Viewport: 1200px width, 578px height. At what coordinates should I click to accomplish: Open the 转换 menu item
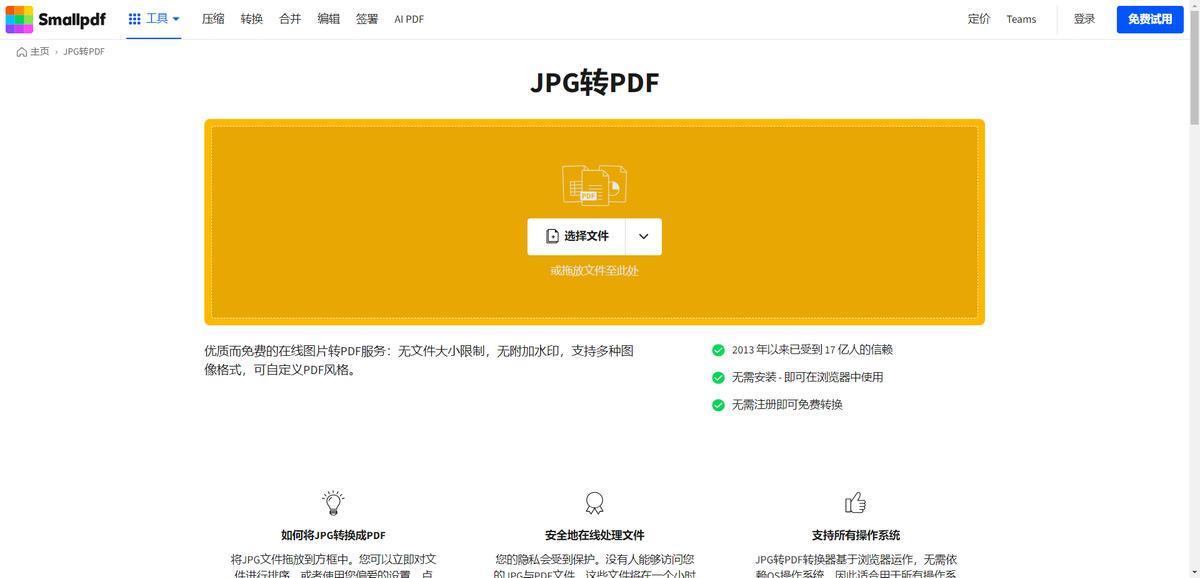(252, 19)
